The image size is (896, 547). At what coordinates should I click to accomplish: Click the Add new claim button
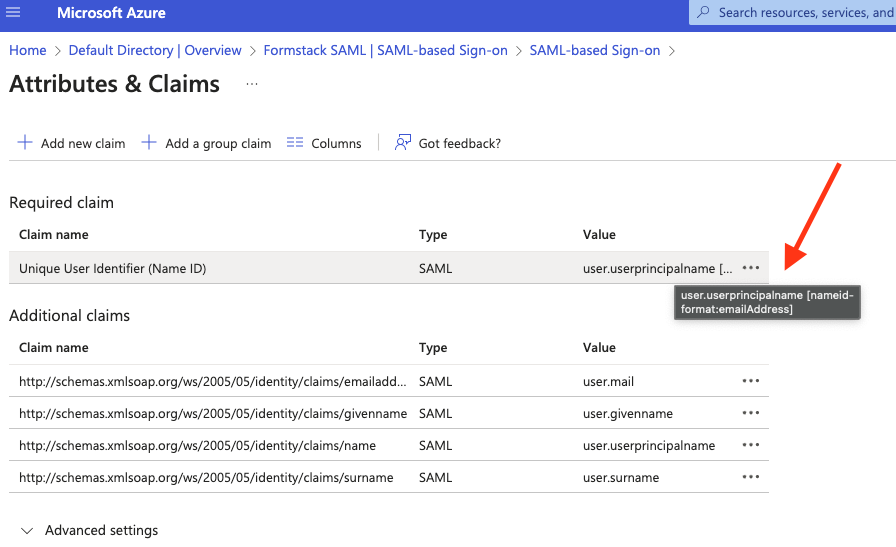click(71, 143)
